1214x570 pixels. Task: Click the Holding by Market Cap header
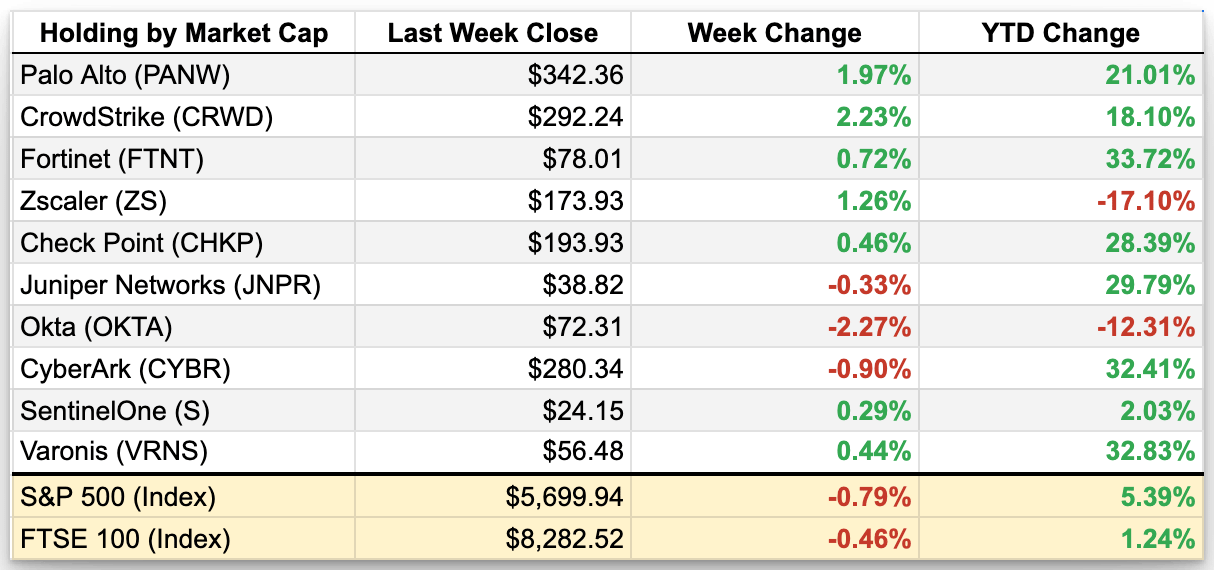(184, 33)
